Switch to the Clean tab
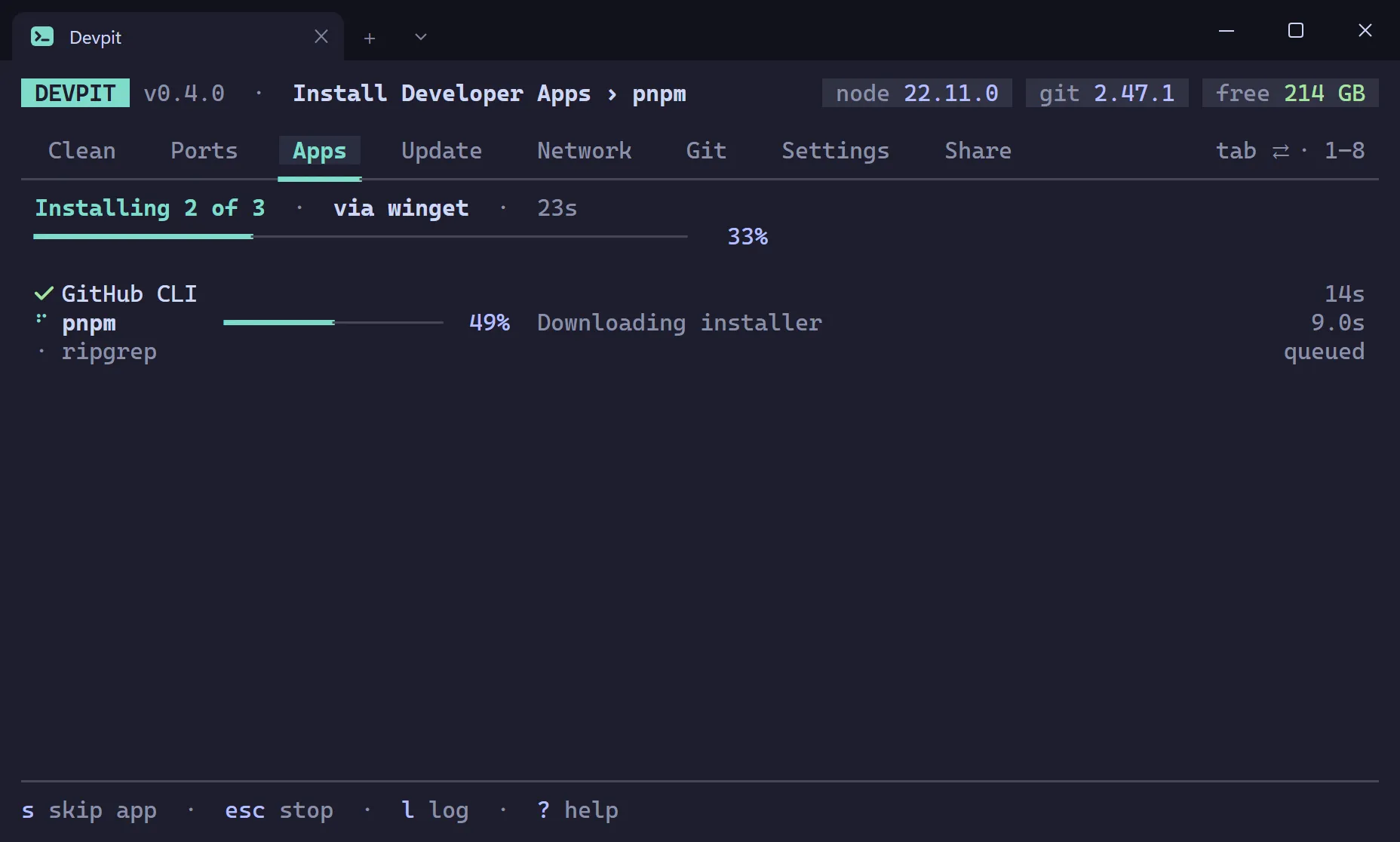Image resolution: width=1400 pixels, height=842 pixels. click(x=82, y=151)
